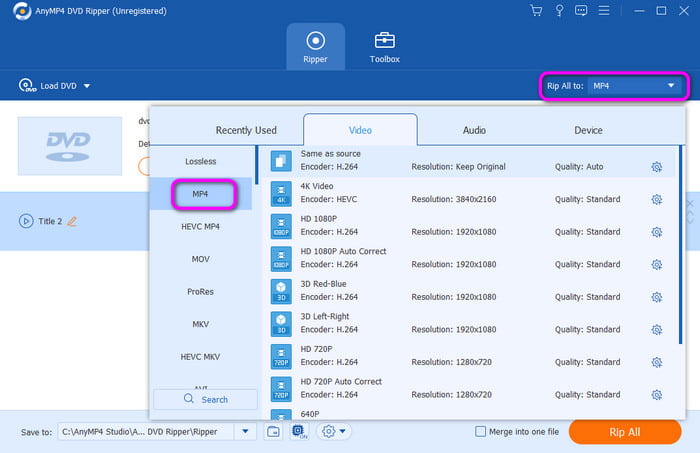
Task: Open settings gear for HD 1080P
Action: pyautogui.click(x=656, y=232)
